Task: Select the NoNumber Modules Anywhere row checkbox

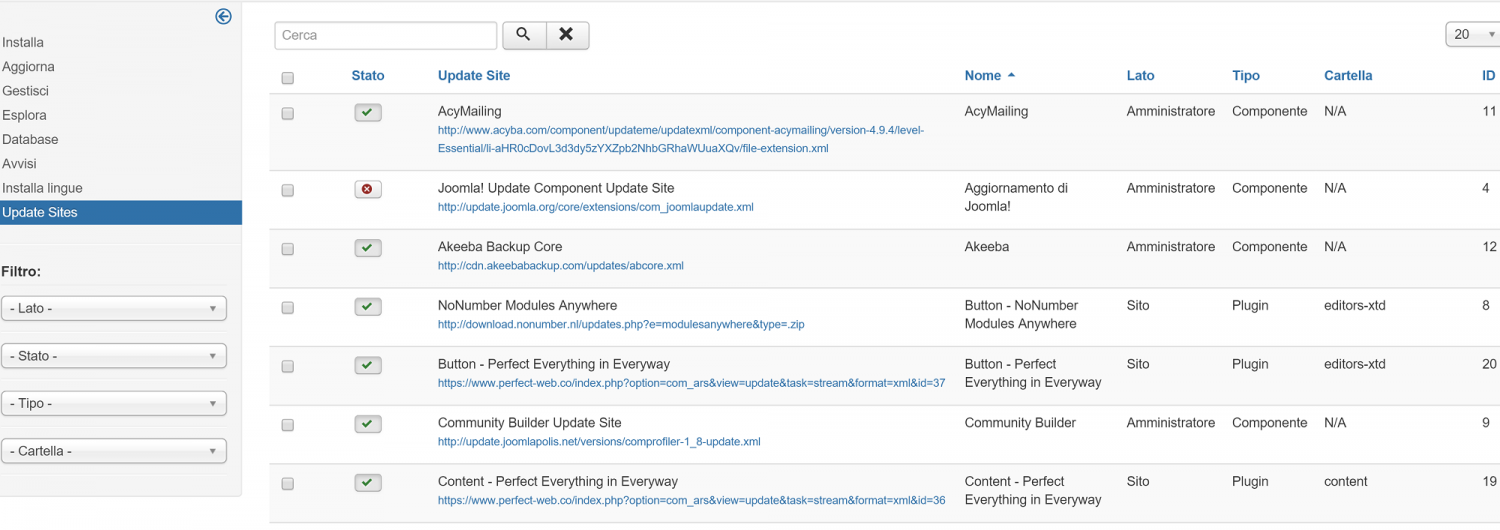Action: point(288,308)
